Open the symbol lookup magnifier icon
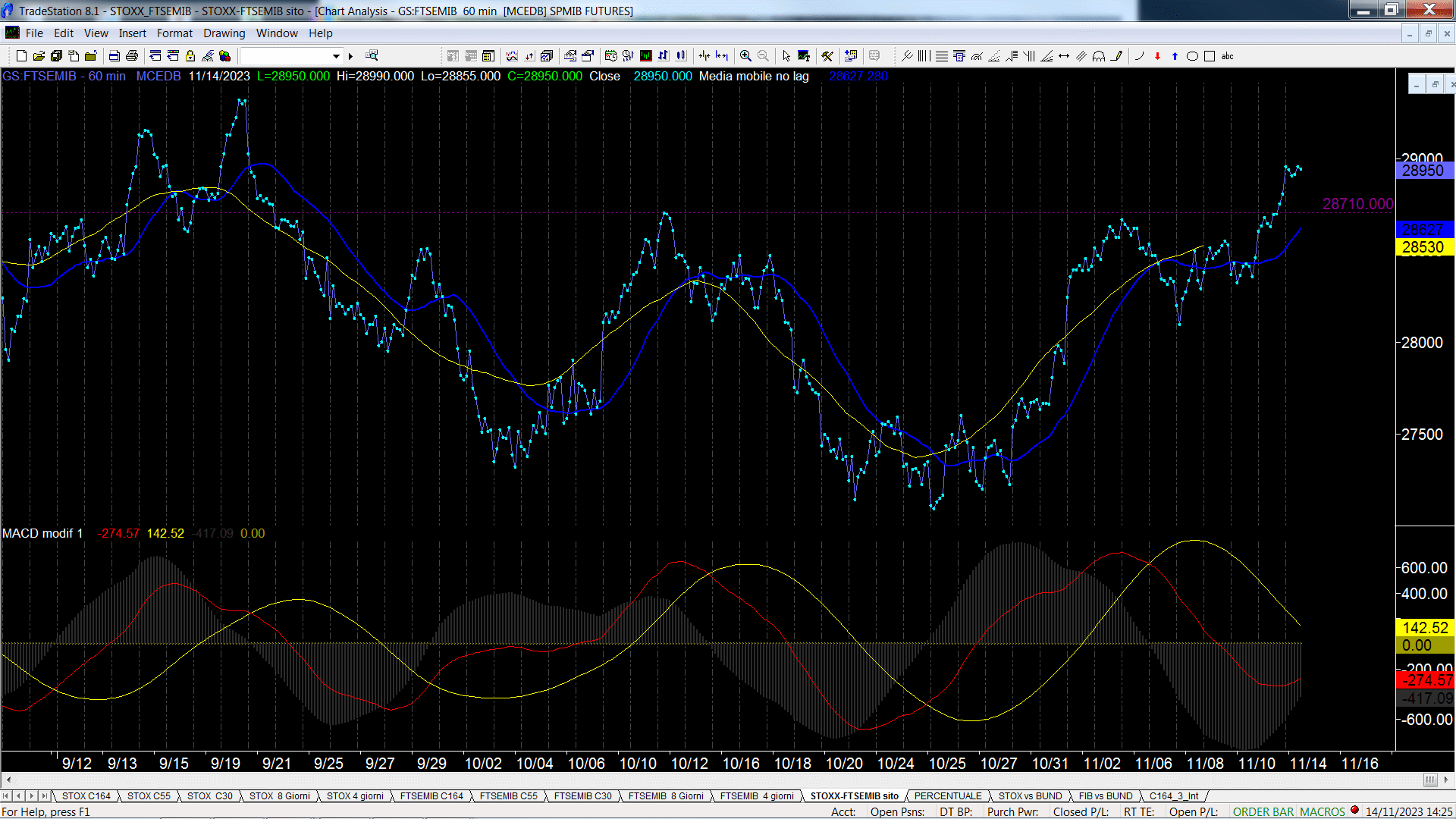Image resolution: width=1456 pixels, height=819 pixels. (372, 55)
